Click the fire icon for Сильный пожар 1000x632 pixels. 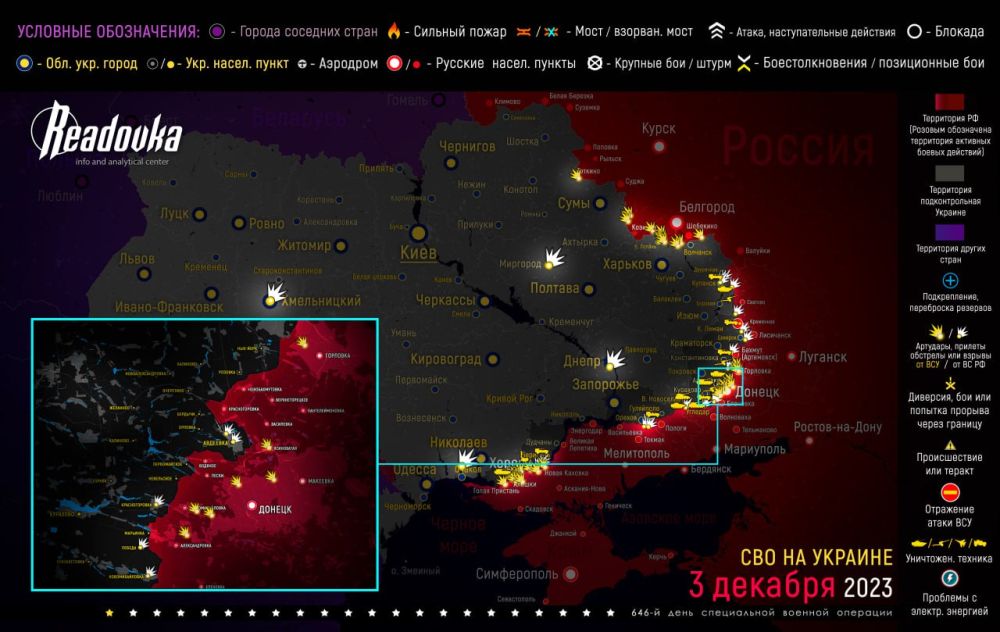pyautogui.click(x=394, y=30)
